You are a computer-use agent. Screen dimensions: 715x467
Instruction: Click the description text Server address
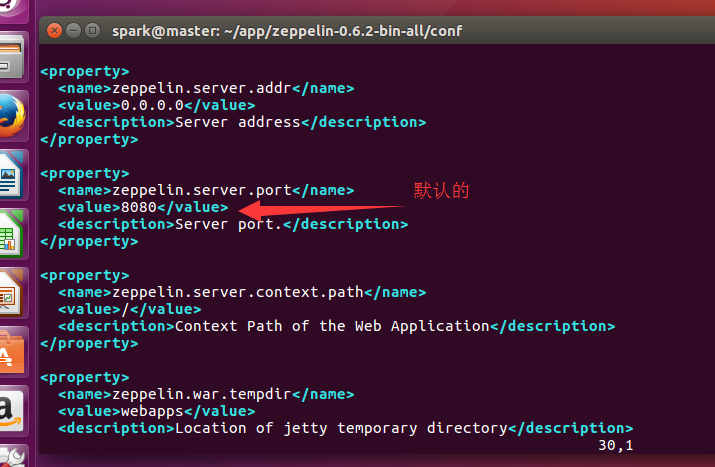click(238, 122)
